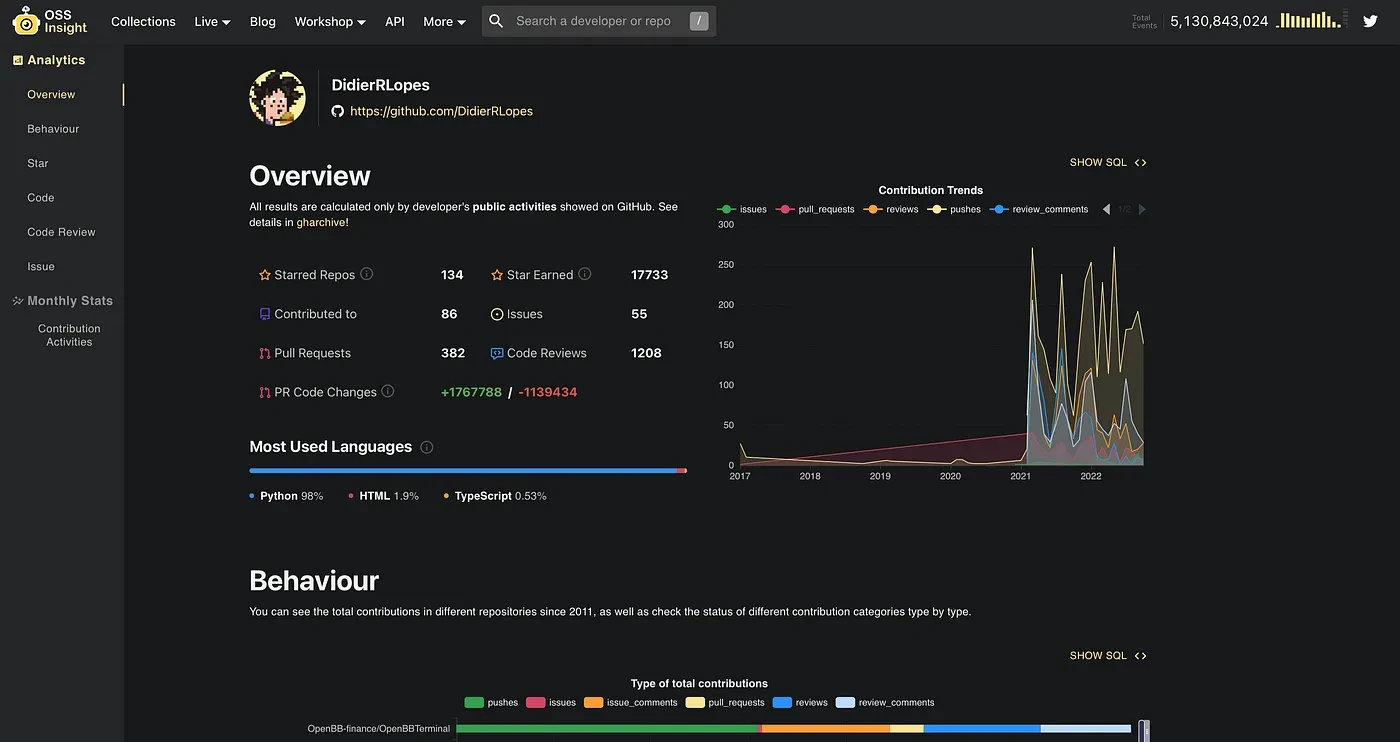Toggle the issues series in chart legend
The width and height of the screenshot is (1400, 742).
742,209
